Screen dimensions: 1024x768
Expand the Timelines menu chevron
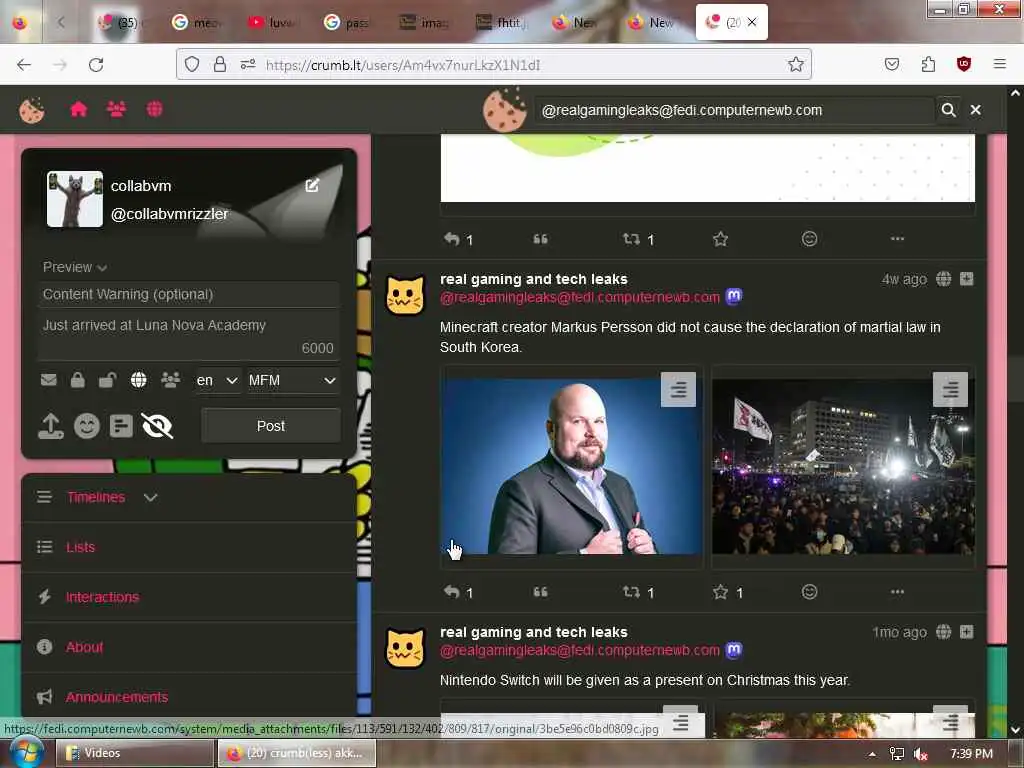150,498
